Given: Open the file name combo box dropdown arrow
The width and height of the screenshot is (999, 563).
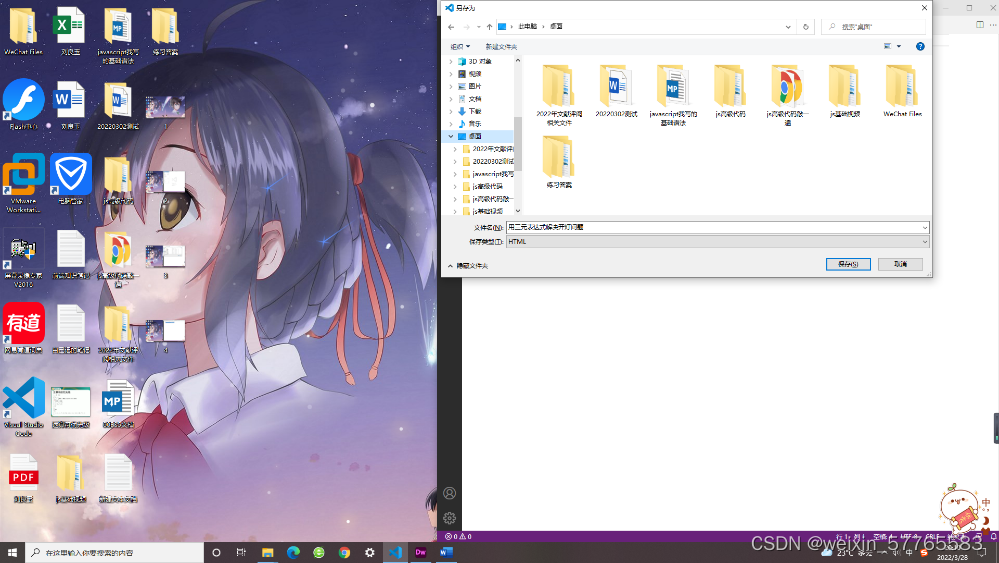Looking at the screenshot, I should (924, 227).
